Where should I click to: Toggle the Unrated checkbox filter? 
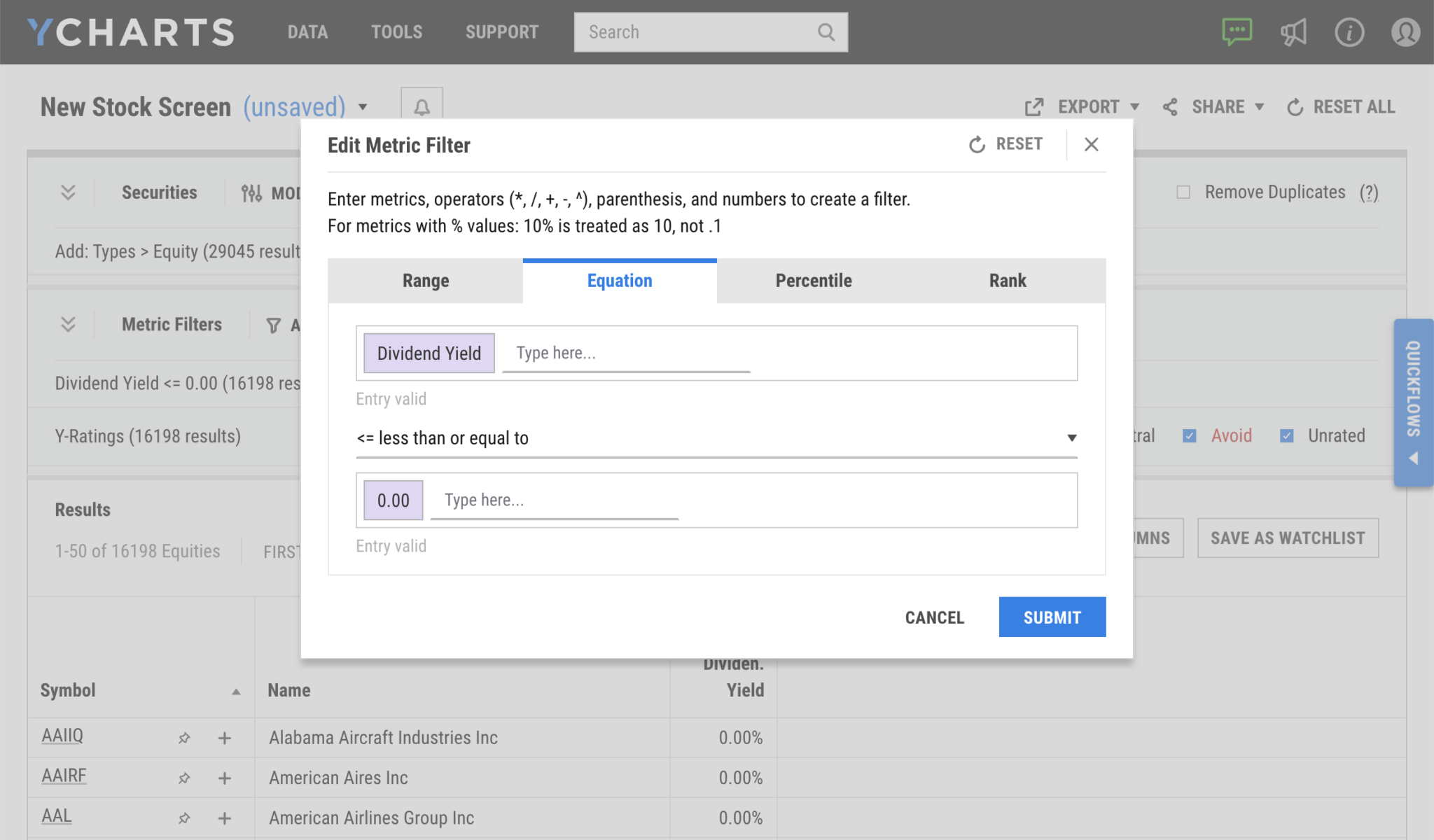point(1287,435)
